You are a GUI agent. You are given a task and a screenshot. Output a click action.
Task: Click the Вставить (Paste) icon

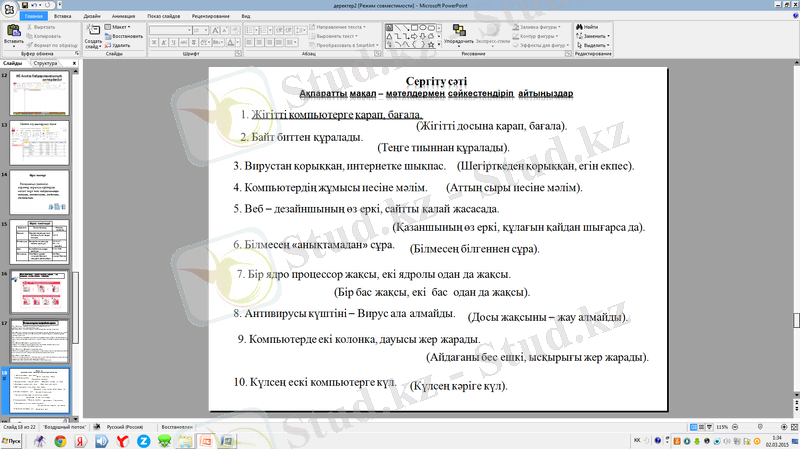[x=13, y=32]
